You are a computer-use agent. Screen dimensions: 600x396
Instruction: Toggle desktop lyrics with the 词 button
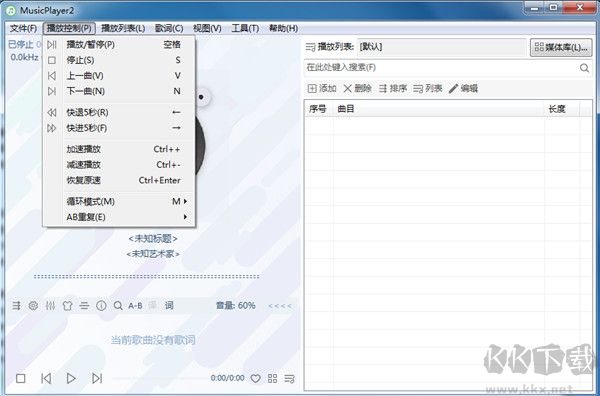(169, 305)
